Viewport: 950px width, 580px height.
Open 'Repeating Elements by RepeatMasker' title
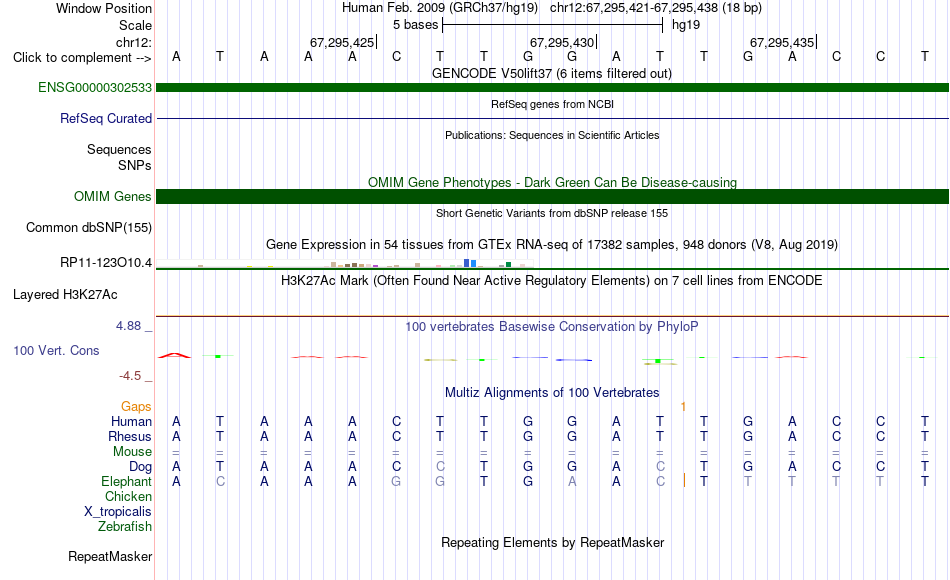pos(552,542)
